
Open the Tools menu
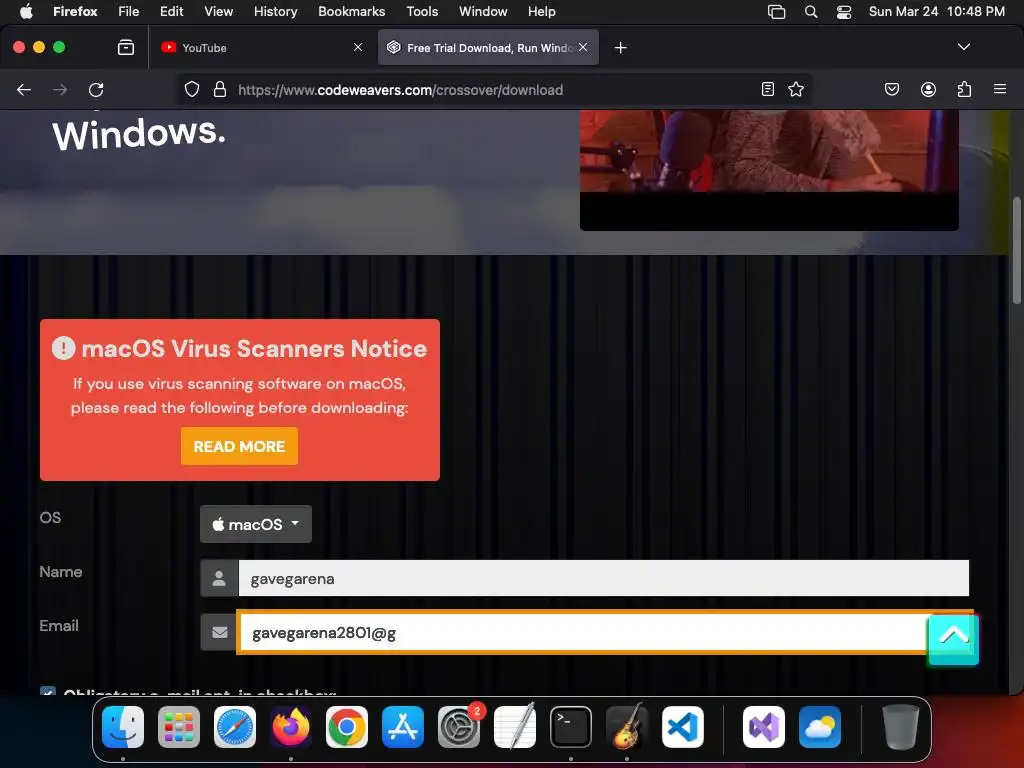pyautogui.click(x=422, y=11)
